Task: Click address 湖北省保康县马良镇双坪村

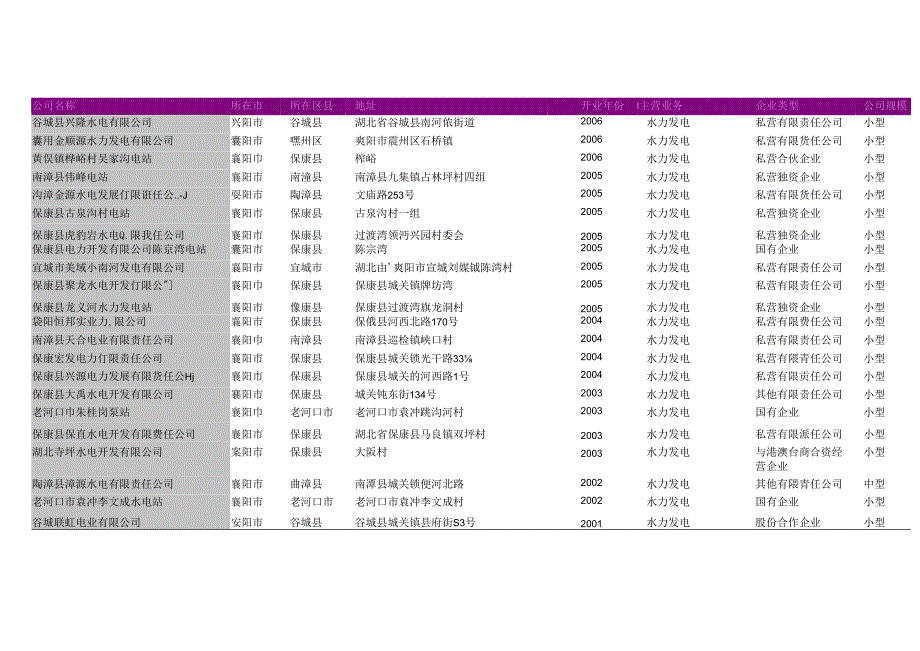Action: tap(420, 434)
